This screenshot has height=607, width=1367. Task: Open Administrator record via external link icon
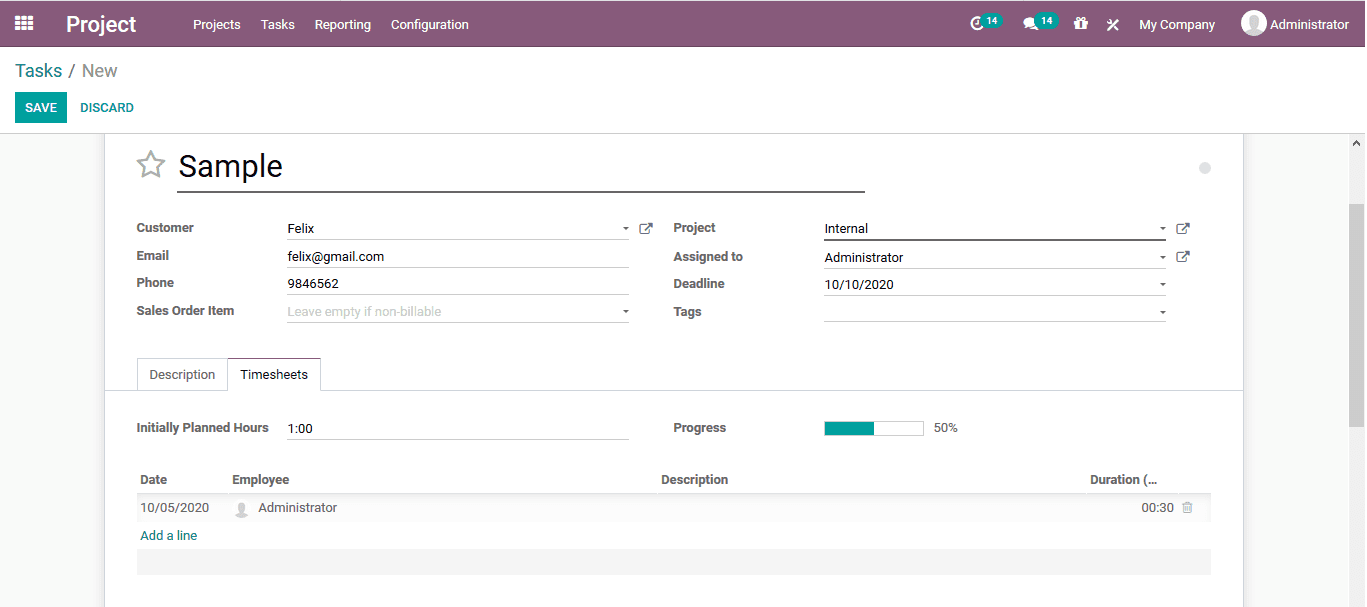click(1182, 256)
